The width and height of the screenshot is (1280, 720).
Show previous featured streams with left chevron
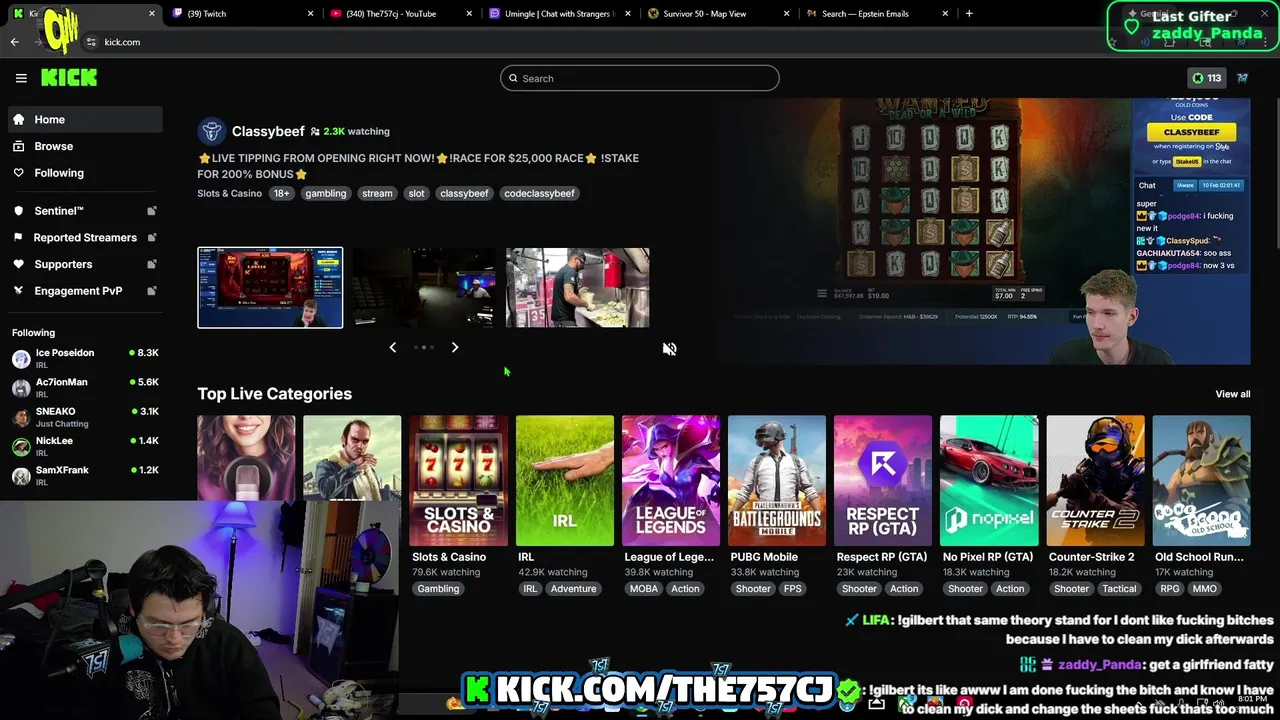click(393, 347)
